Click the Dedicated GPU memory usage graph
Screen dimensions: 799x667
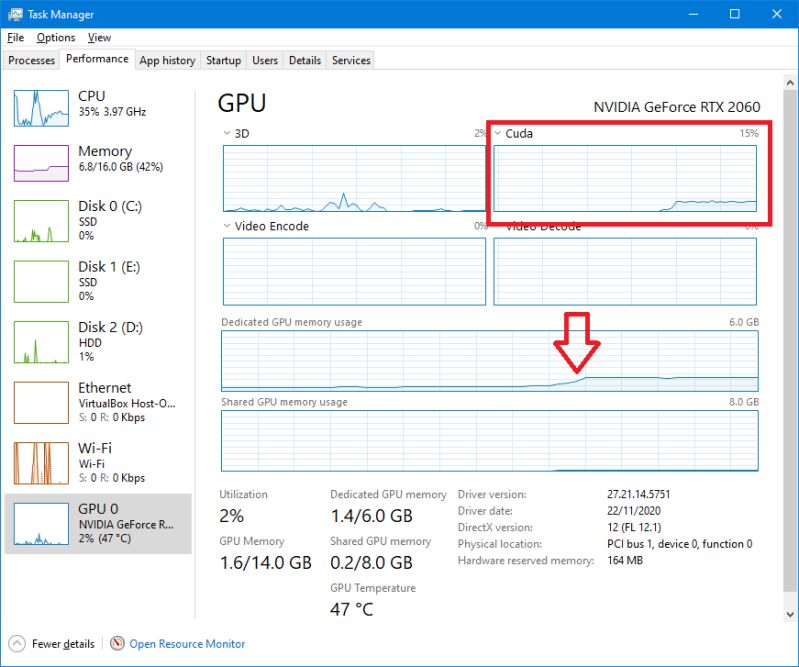(490, 361)
